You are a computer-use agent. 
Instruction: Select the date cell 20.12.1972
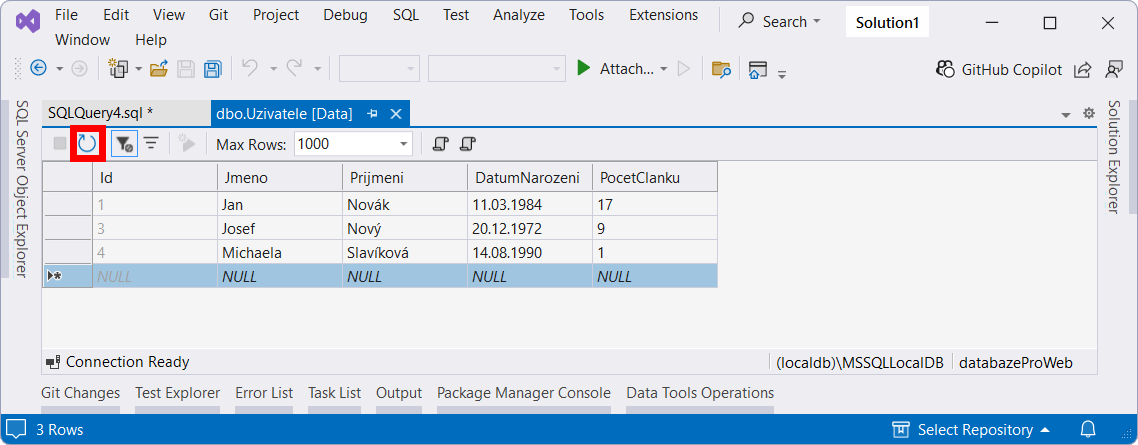(x=529, y=229)
